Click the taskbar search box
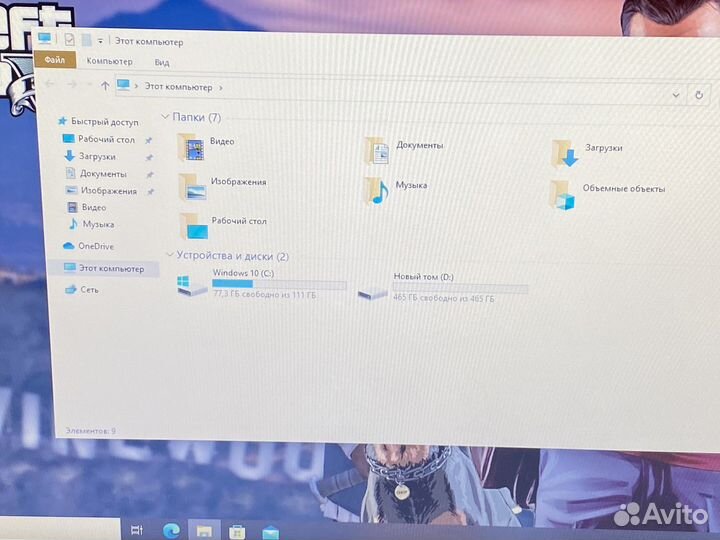The image size is (720, 540). coord(60,529)
